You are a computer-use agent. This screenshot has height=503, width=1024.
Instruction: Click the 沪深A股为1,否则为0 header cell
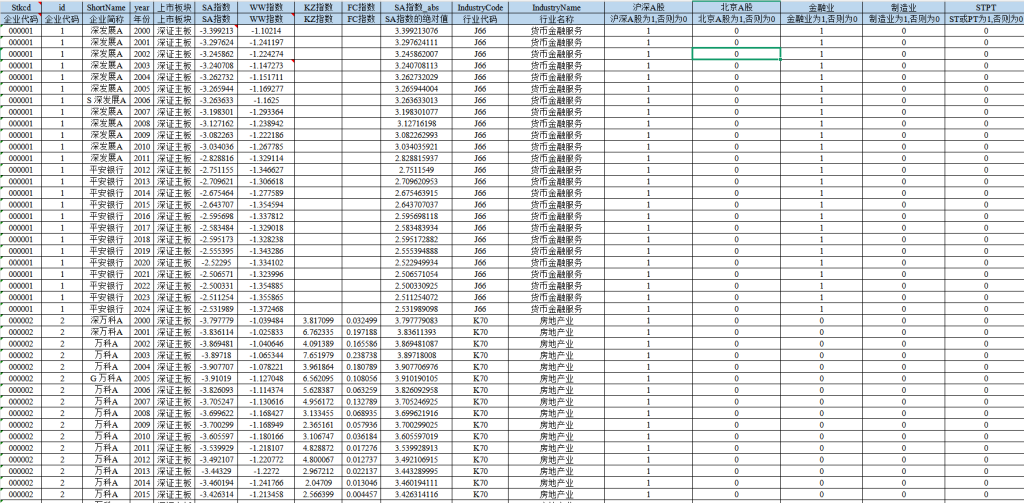point(648,19)
